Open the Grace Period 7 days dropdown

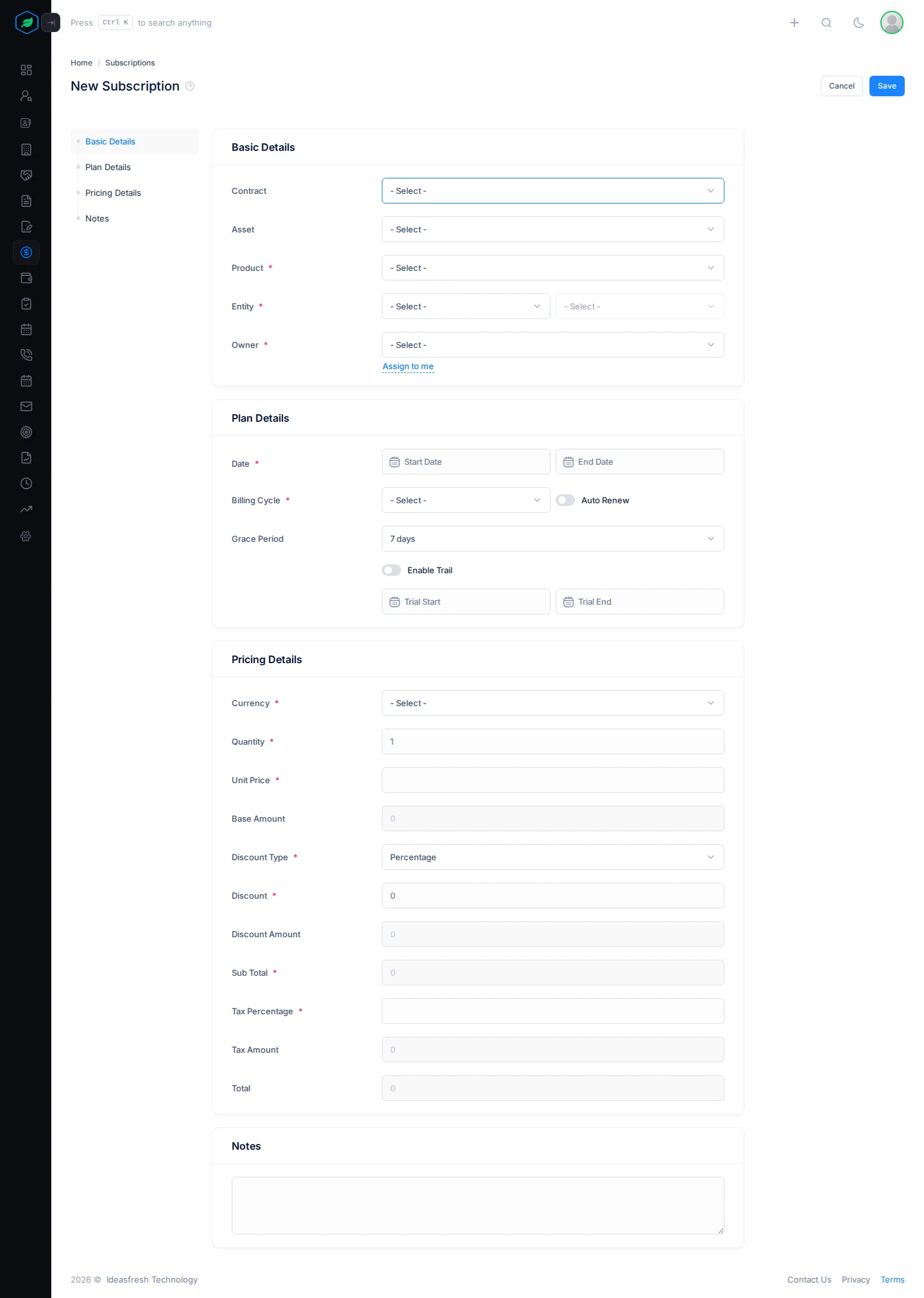click(553, 539)
